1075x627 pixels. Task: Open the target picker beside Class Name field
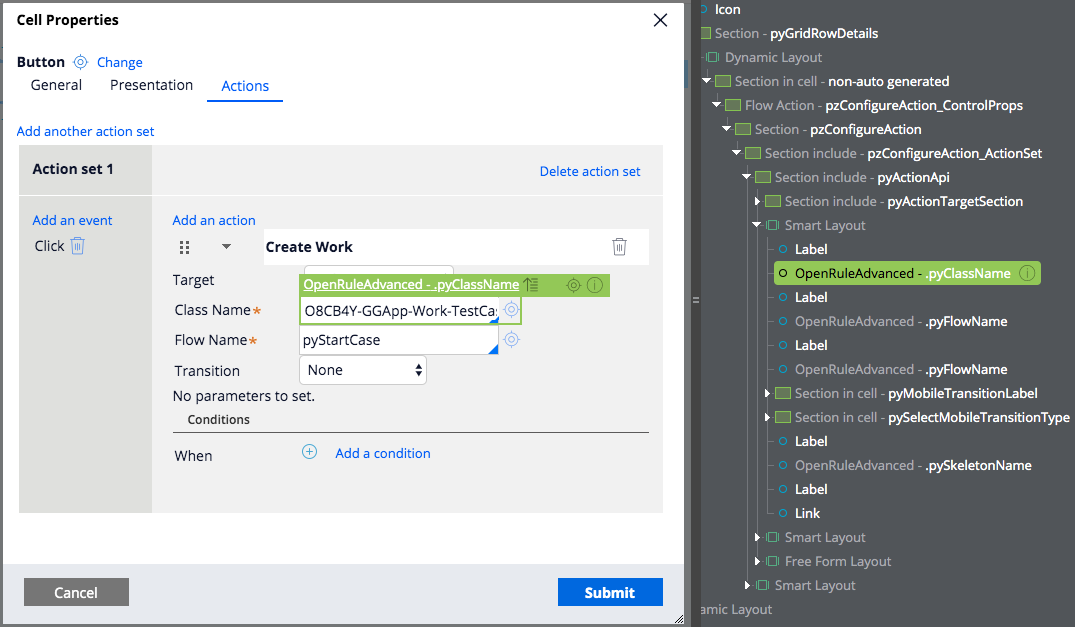click(x=511, y=310)
